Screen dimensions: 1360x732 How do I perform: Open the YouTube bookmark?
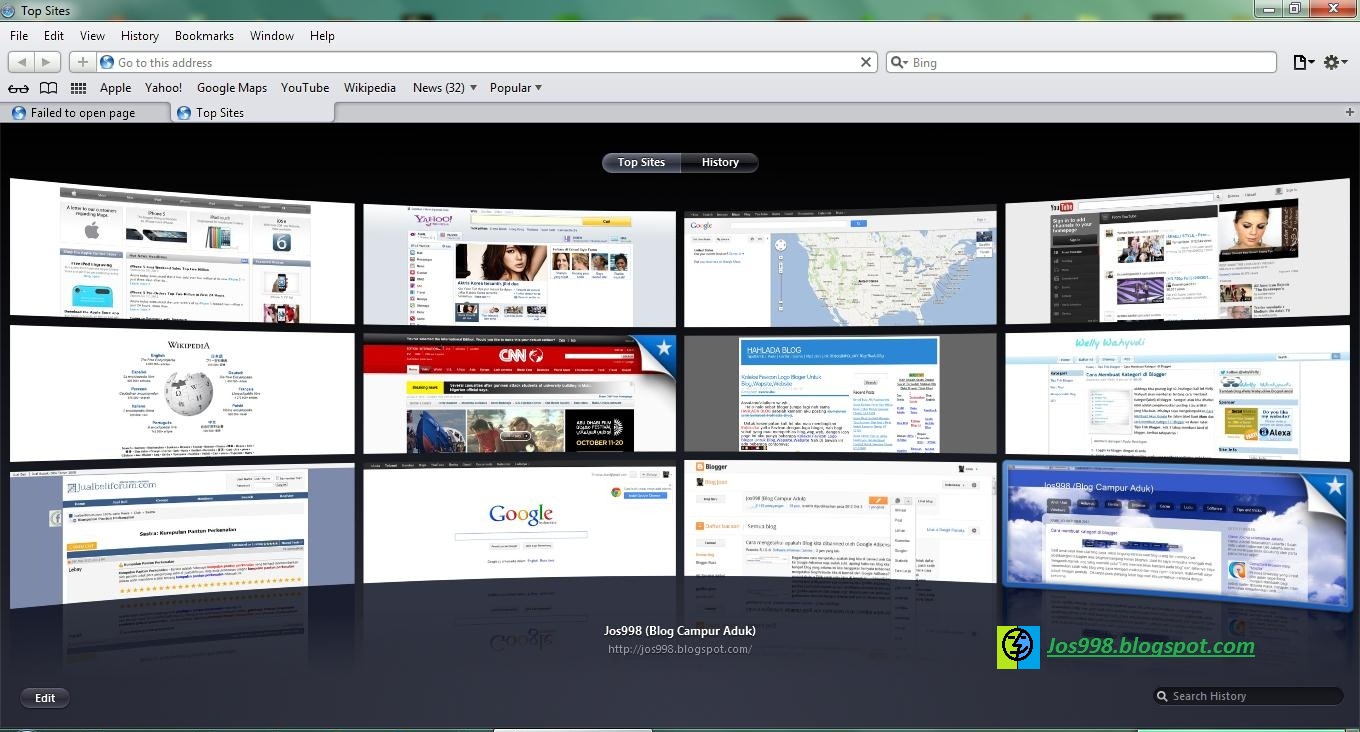(305, 88)
